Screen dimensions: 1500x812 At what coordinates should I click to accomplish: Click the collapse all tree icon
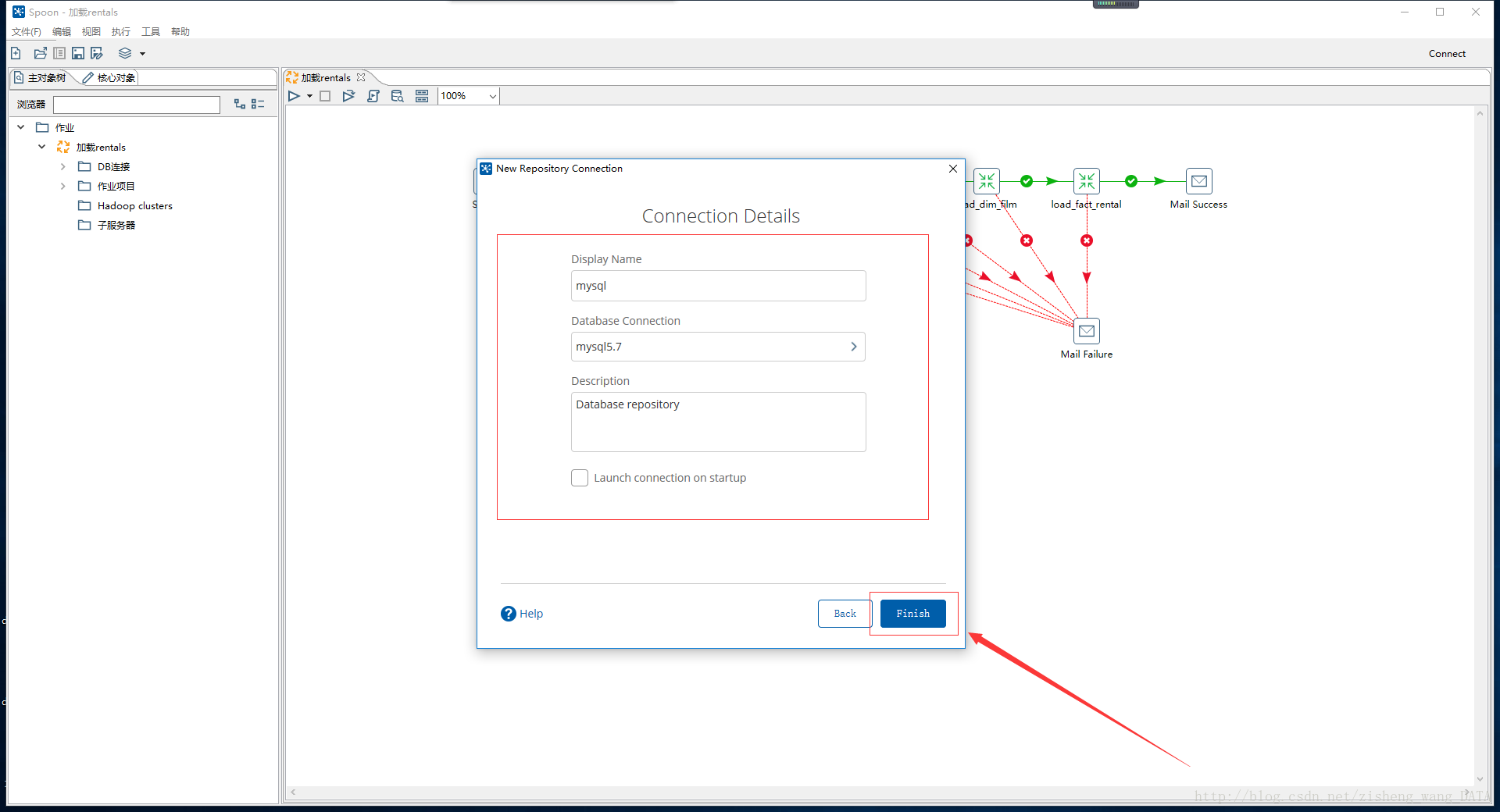click(258, 104)
